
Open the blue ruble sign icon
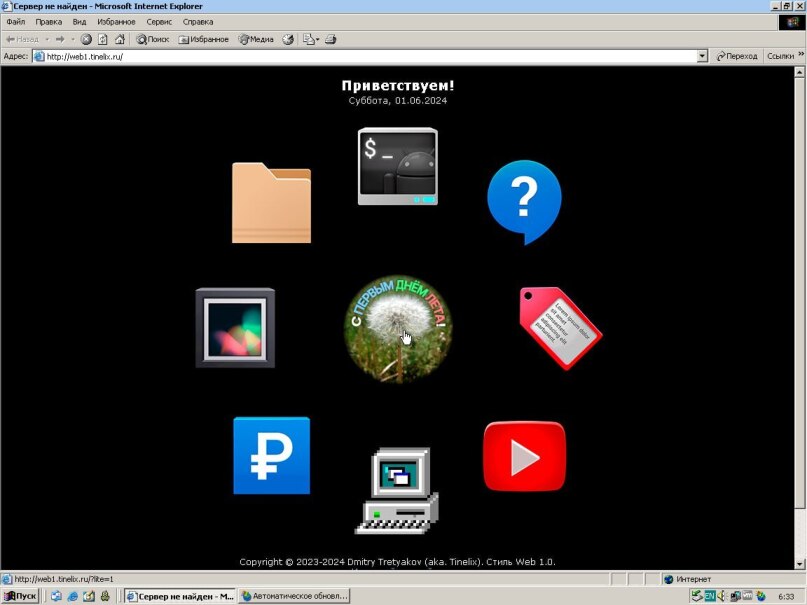pyautogui.click(x=271, y=456)
